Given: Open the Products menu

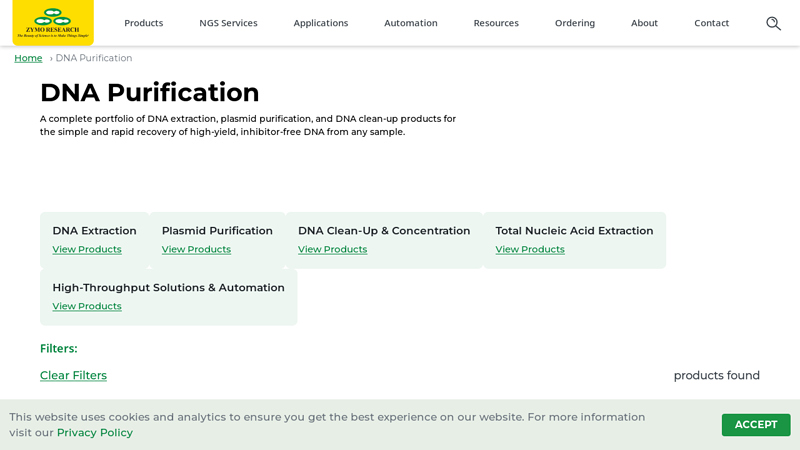Looking at the screenshot, I should (143, 23).
